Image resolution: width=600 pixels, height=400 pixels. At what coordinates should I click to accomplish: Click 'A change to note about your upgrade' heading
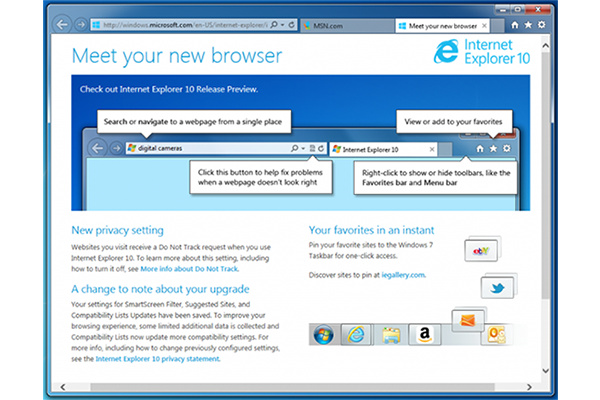tap(160, 289)
